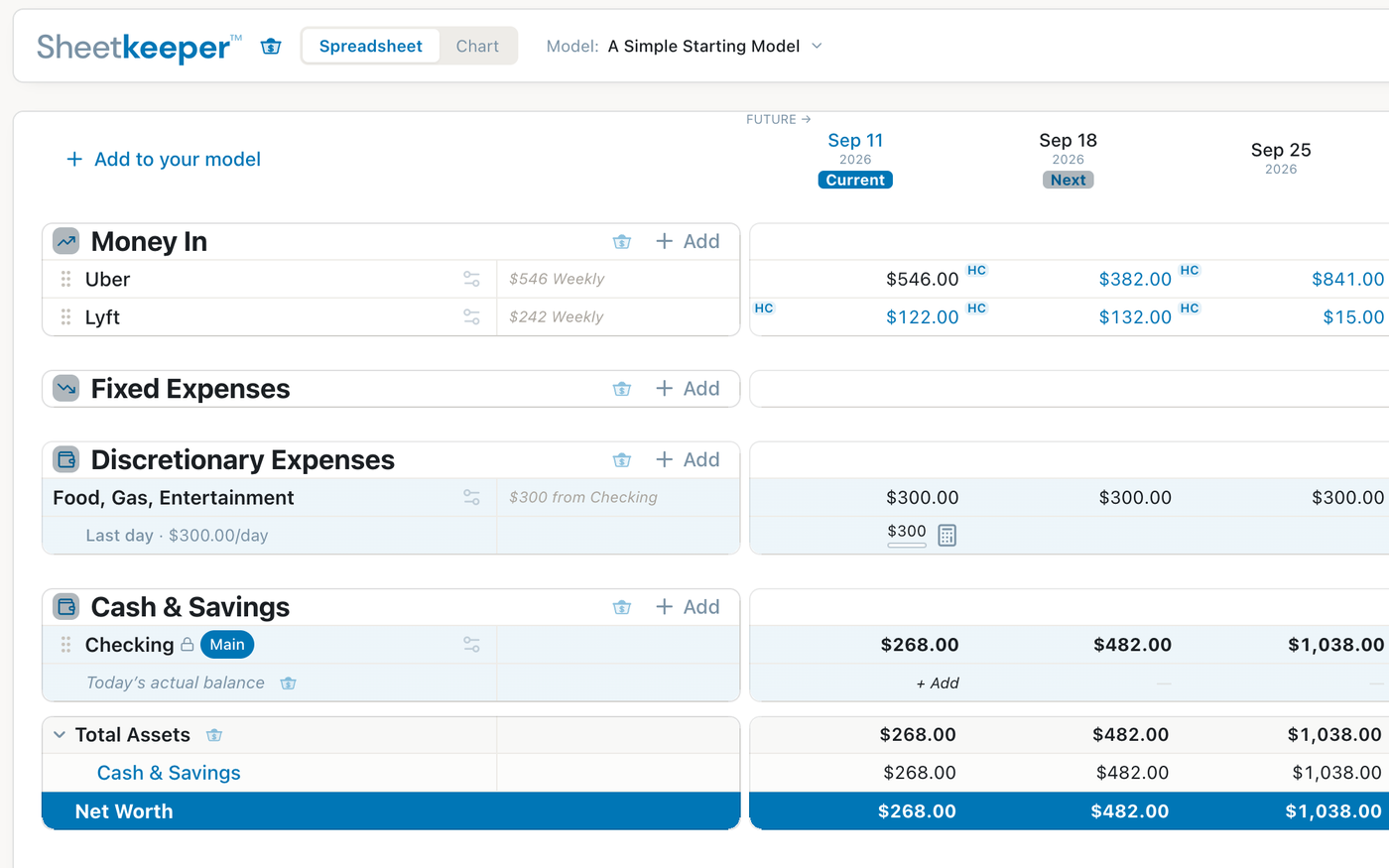Click the Fixed Expenses piggy bank icon

(x=622, y=389)
